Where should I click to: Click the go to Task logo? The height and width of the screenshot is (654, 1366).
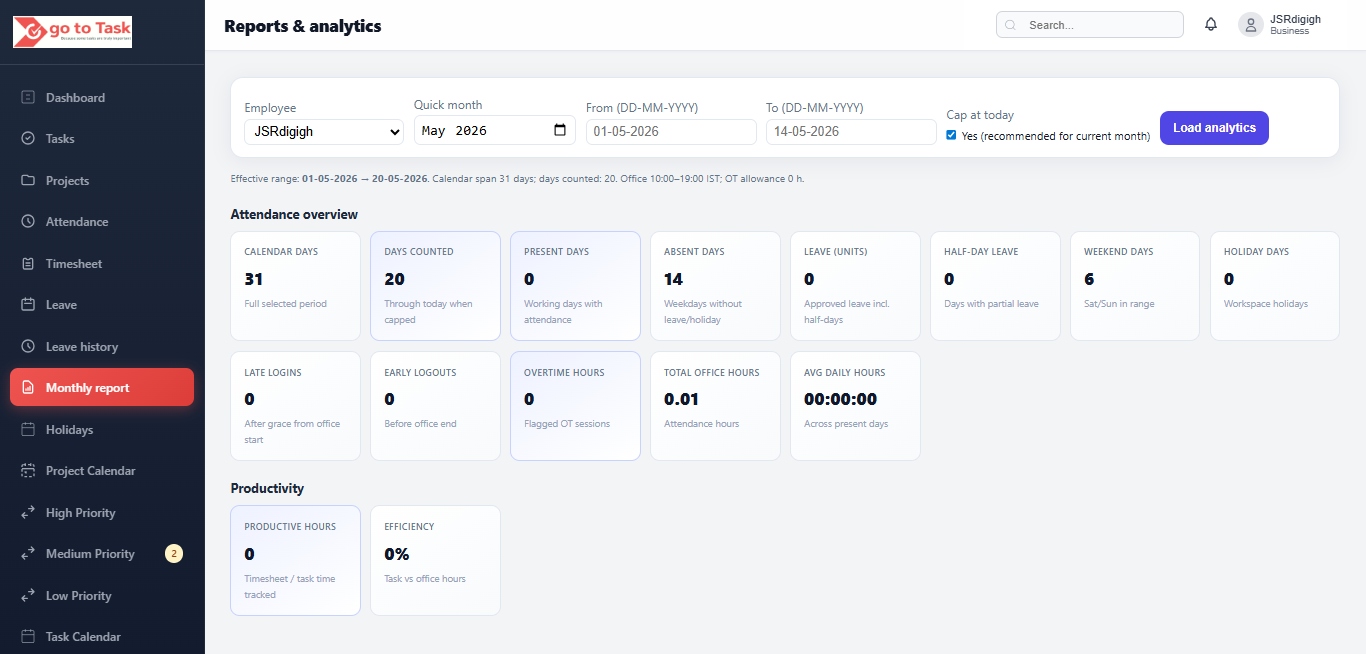coord(72,31)
